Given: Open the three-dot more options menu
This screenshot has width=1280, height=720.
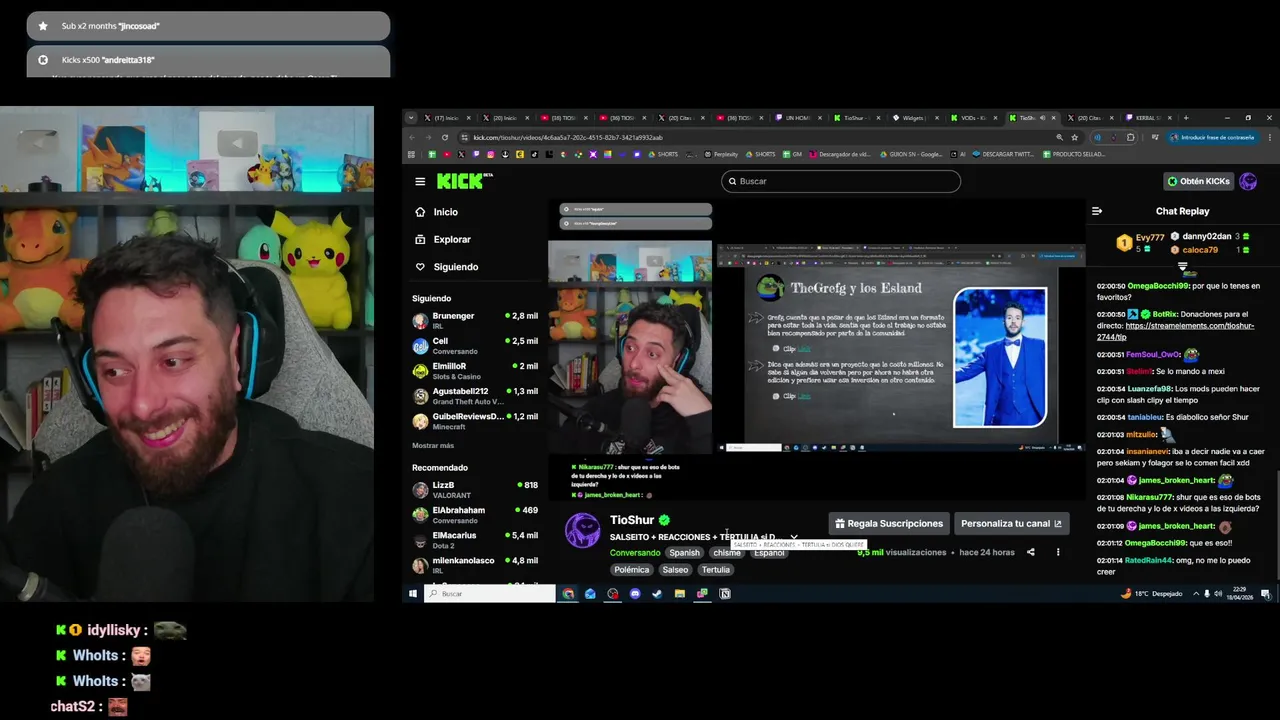Looking at the screenshot, I should [1058, 552].
